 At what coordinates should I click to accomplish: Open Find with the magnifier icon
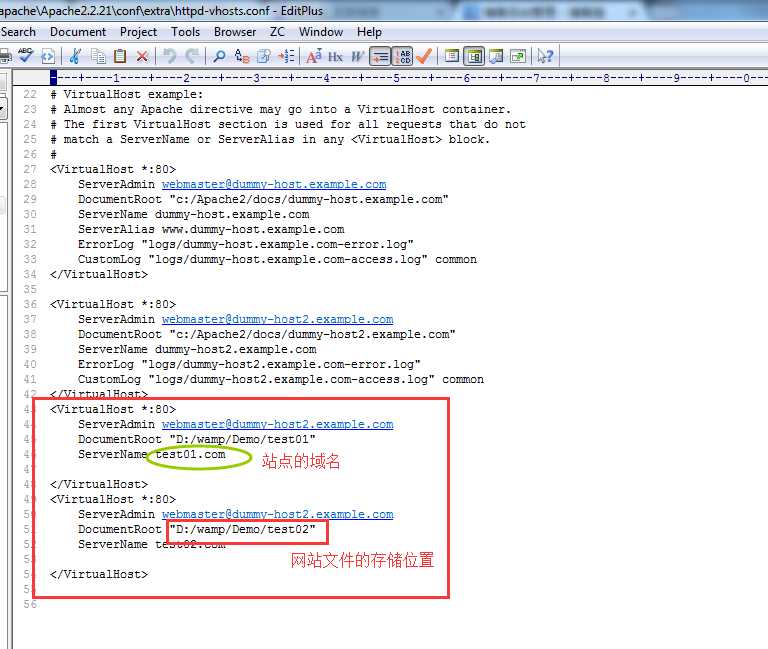[x=219, y=56]
